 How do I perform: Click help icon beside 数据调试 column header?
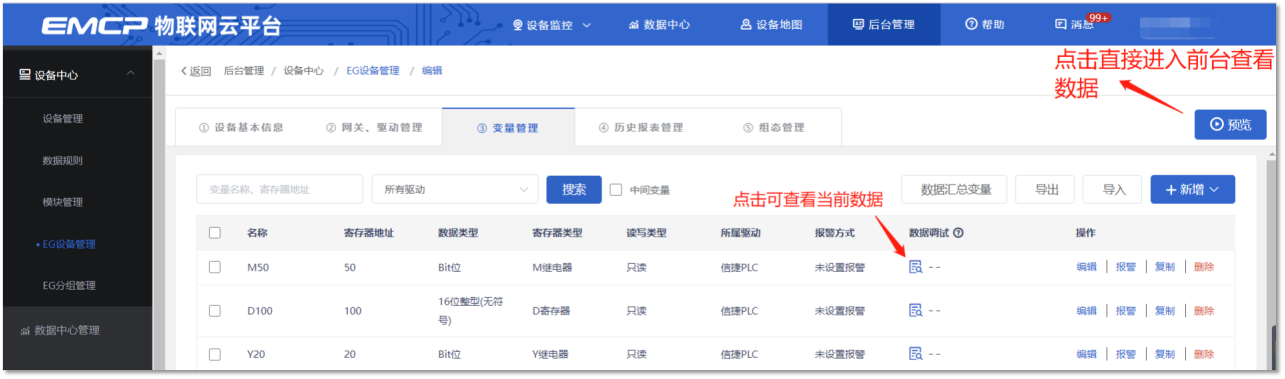(958, 233)
